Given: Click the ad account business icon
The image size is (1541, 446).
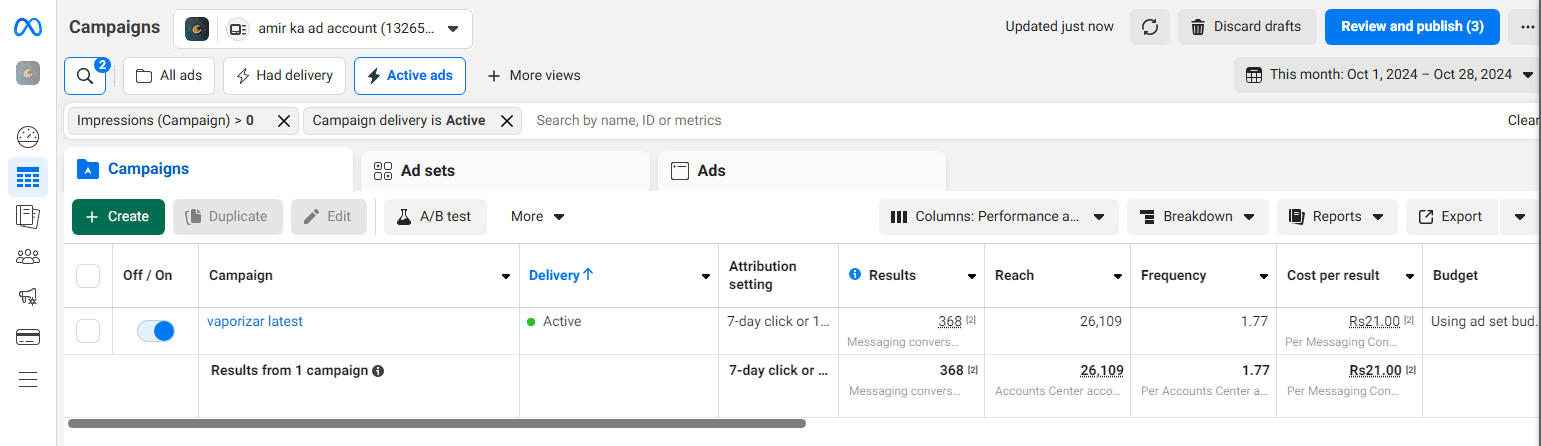Looking at the screenshot, I should pos(238,29).
